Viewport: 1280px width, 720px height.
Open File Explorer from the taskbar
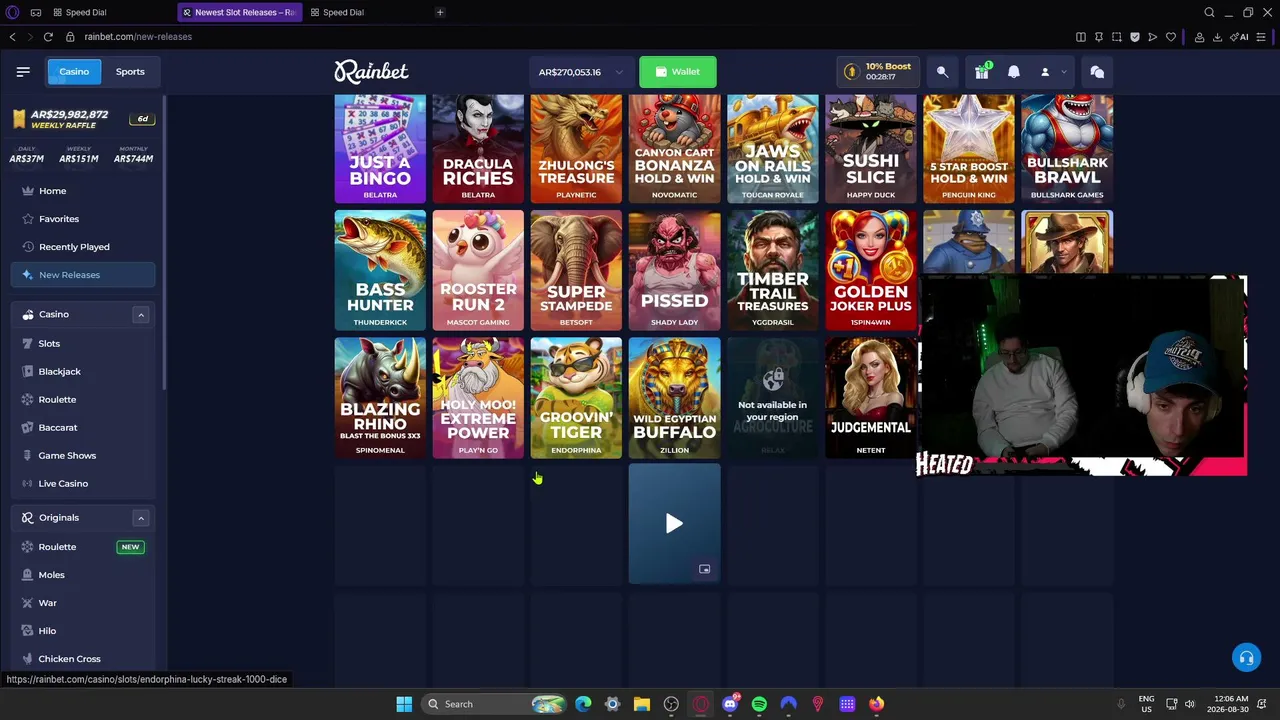tap(642, 704)
